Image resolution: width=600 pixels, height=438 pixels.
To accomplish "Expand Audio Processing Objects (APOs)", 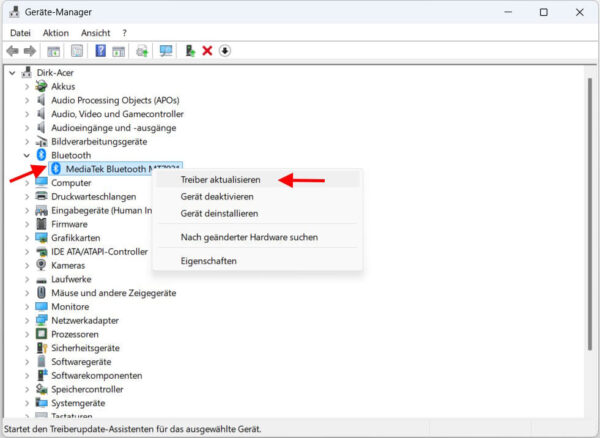I will pos(27,100).
